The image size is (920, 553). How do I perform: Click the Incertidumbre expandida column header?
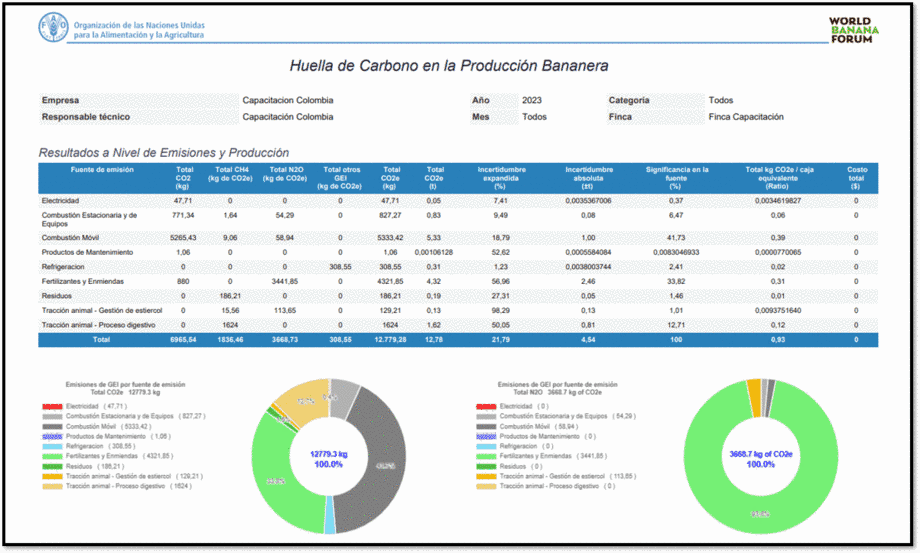click(x=500, y=177)
